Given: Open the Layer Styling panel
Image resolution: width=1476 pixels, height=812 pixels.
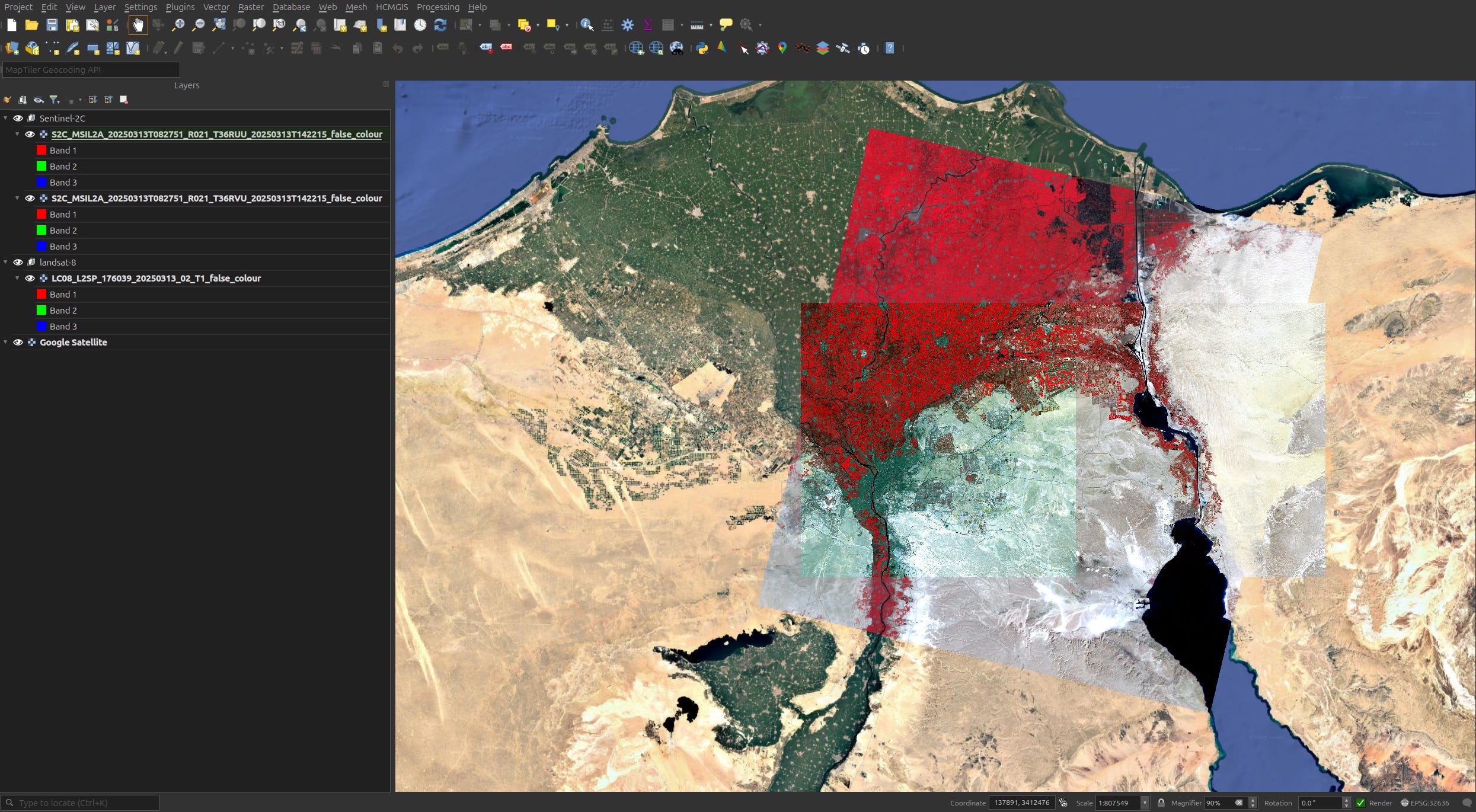Looking at the screenshot, I should (x=8, y=100).
